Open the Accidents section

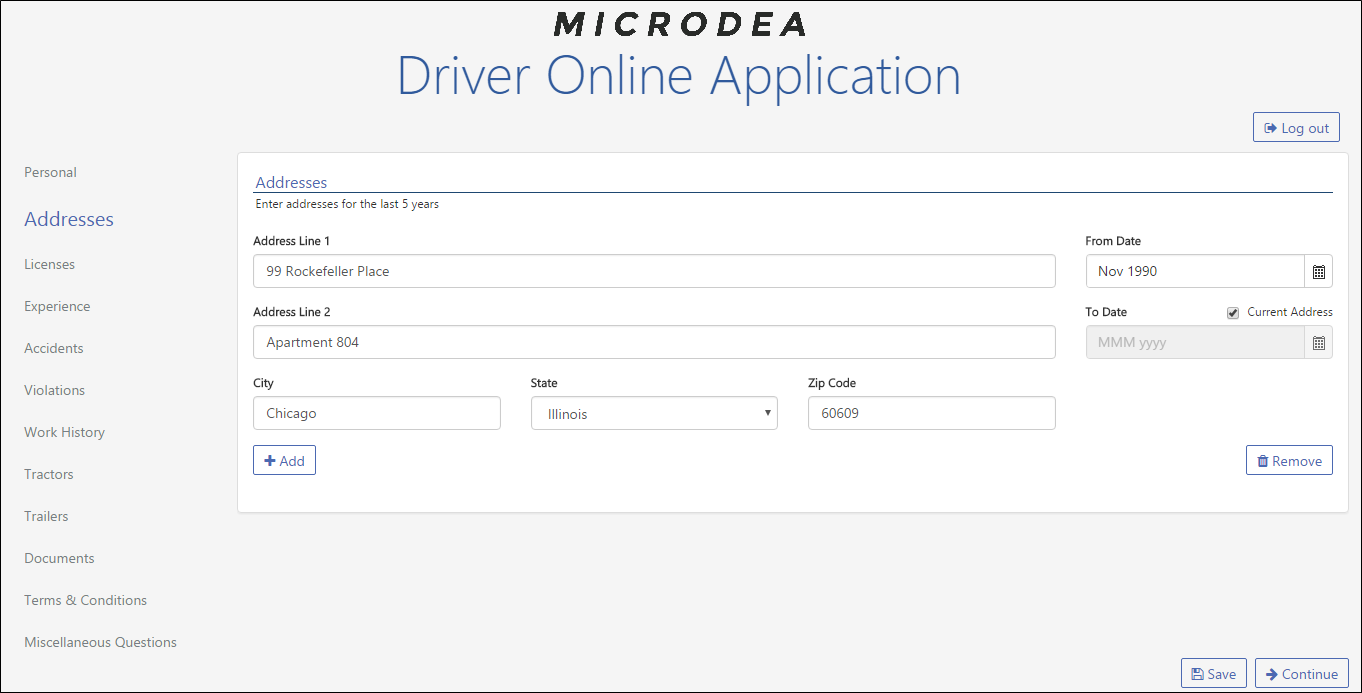pyautogui.click(x=54, y=348)
